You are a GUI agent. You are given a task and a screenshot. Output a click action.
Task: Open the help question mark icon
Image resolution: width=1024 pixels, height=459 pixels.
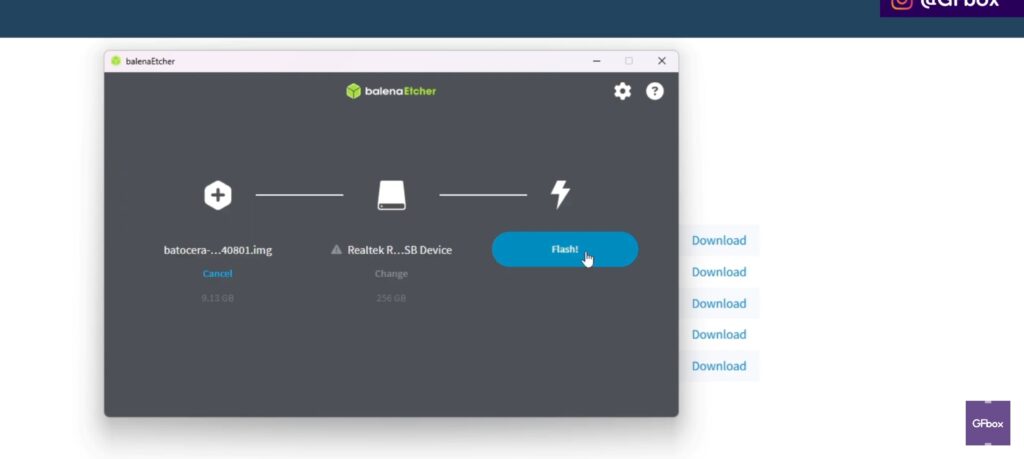[655, 91]
